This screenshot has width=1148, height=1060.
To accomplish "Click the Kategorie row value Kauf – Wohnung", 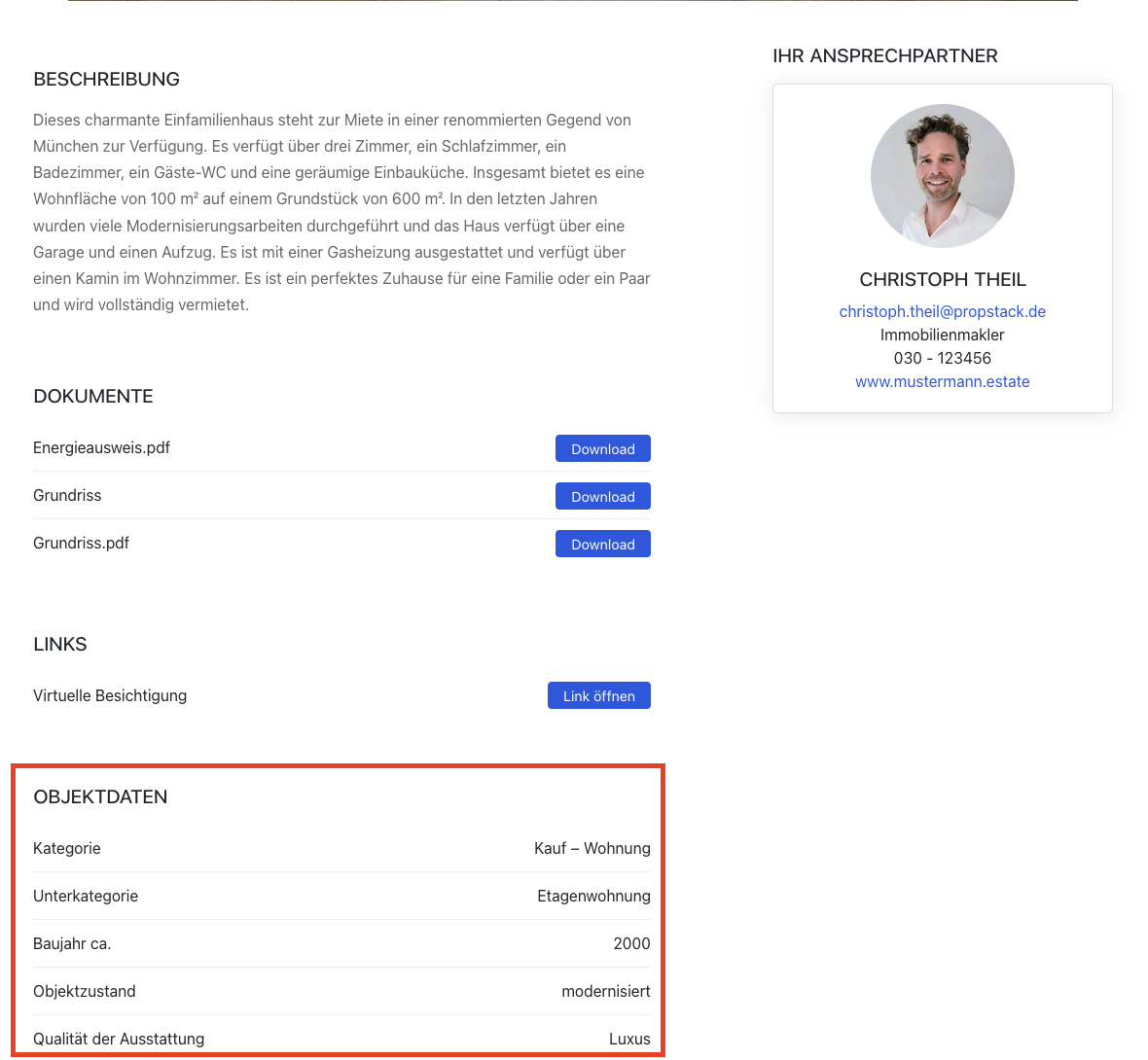I will (592, 848).
